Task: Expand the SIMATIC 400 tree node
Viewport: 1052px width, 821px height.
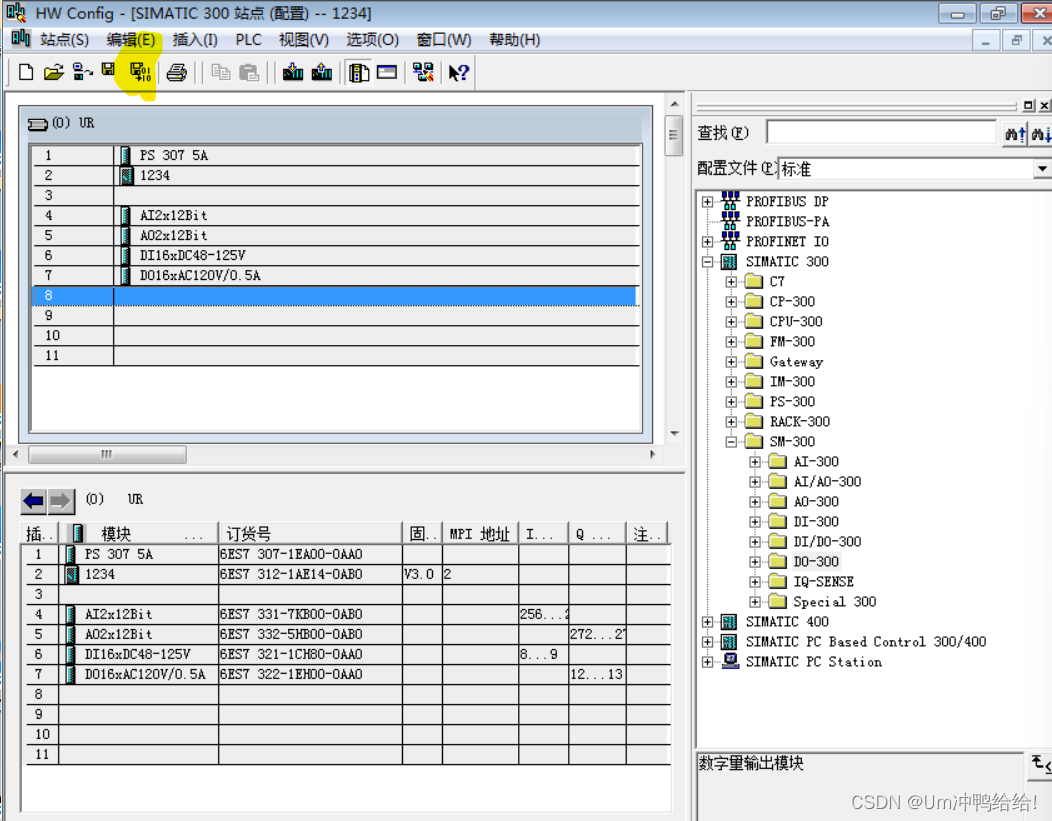Action: 707,622
